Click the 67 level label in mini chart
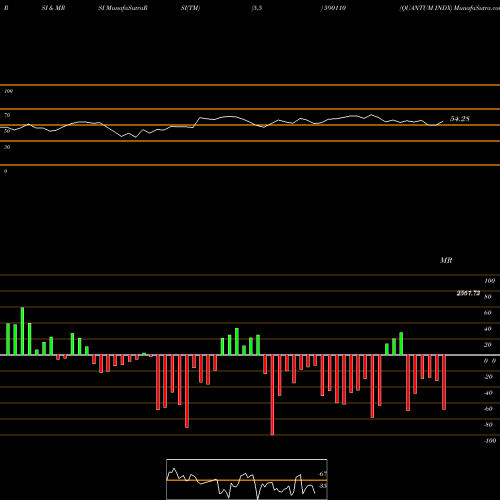500x500 pixels. [322, 474]
